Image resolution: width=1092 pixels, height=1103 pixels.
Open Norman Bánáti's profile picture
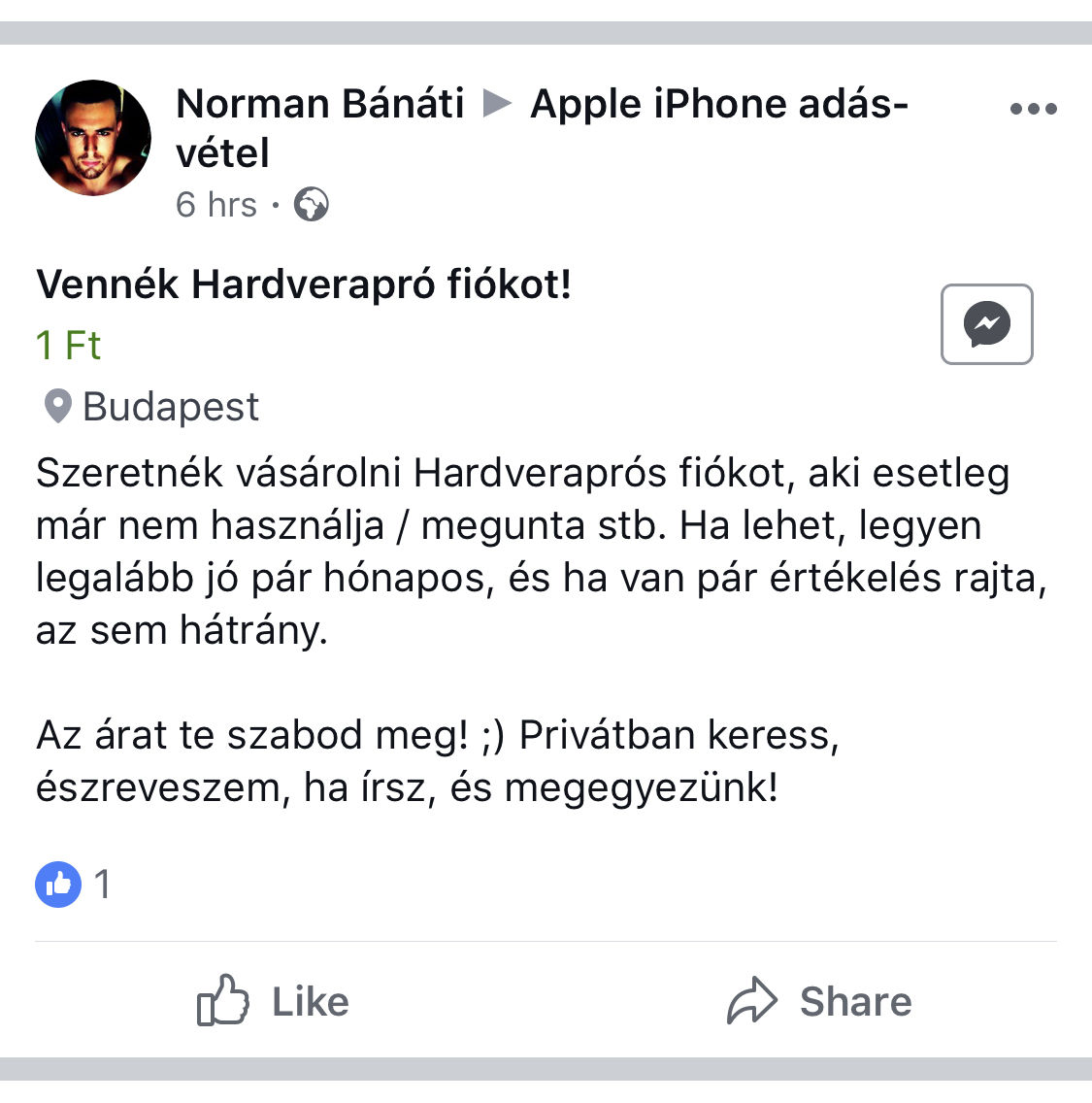(x=93, y=138)
